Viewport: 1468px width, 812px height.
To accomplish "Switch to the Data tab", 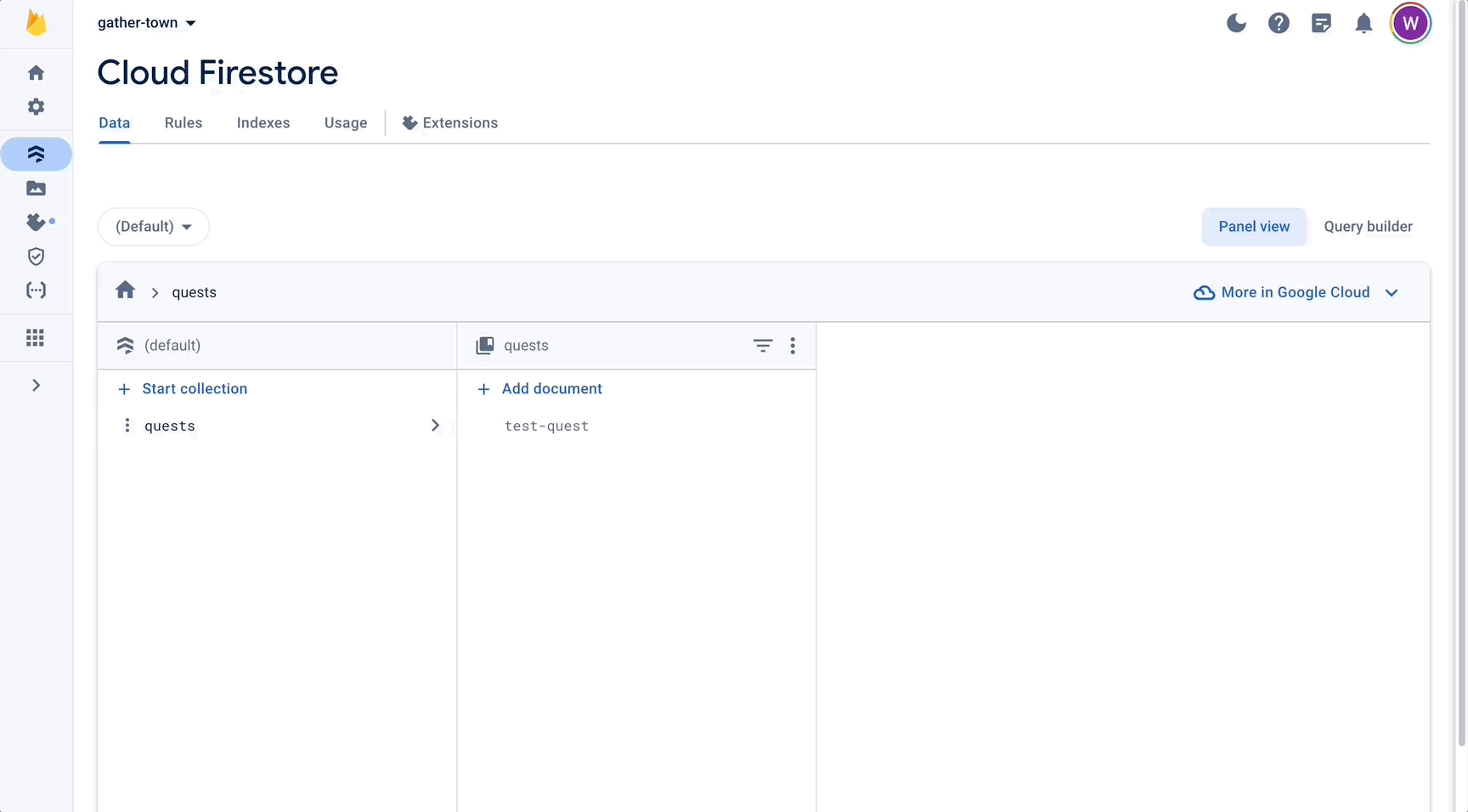I will click(x=115, y=123).
